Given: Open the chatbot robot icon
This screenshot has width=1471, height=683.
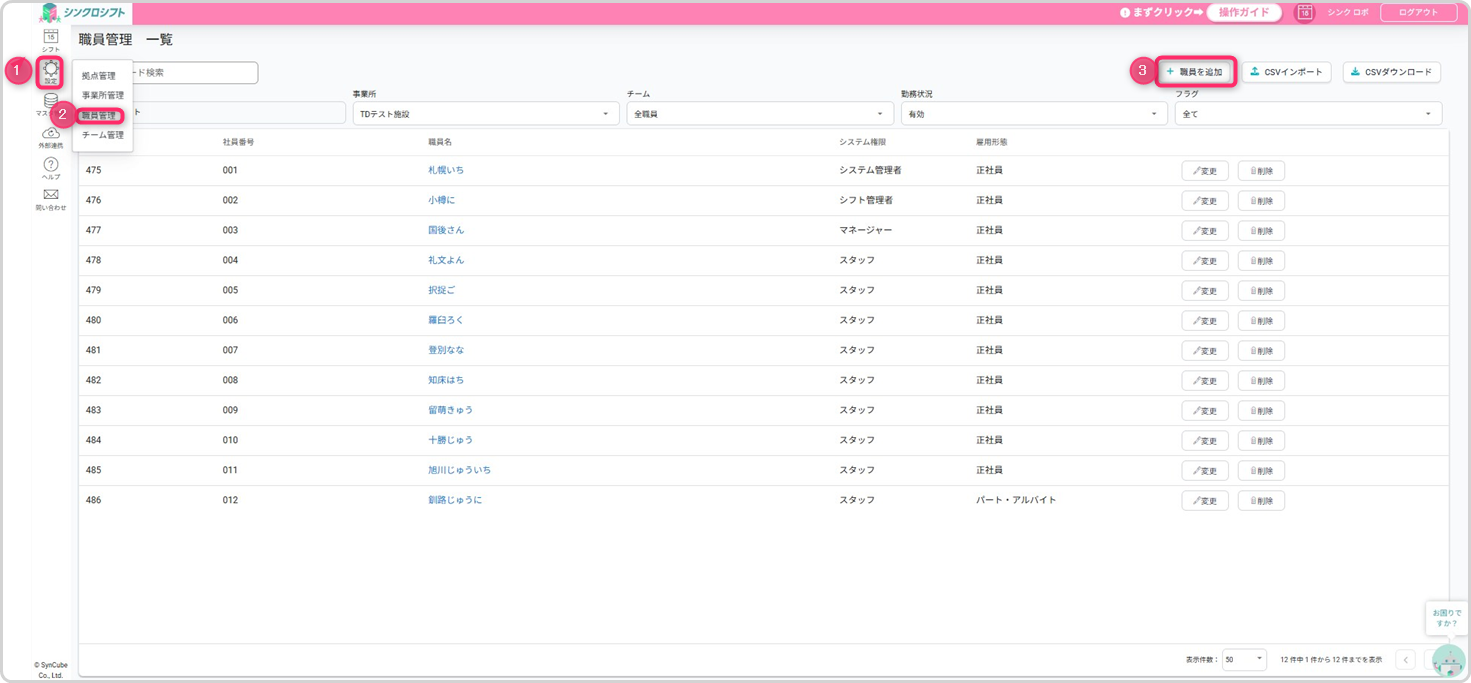Looking at the screenshot, I should (1447, 660).
